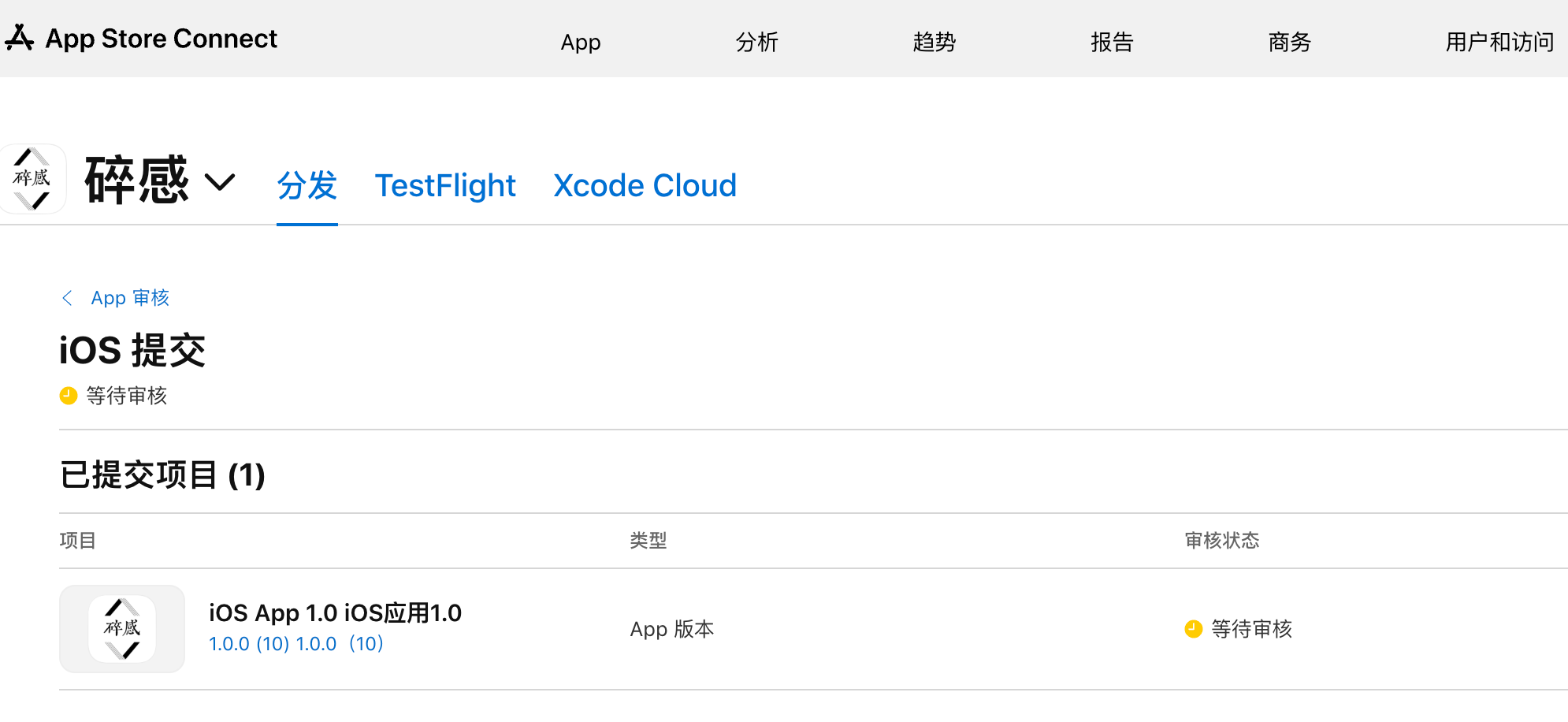Image resolution: width=1568 pixels, height=722 pixels.
Task: Open 用户和访问 settings
Action: pyautogui.click(x=1499, y=42)
